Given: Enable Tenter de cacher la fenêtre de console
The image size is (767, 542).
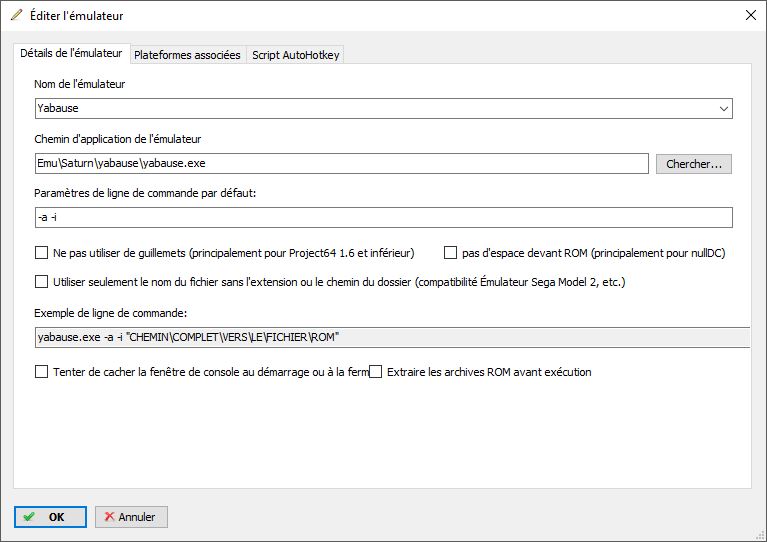Looking at the screenshot, I should (x=42, y=372).
